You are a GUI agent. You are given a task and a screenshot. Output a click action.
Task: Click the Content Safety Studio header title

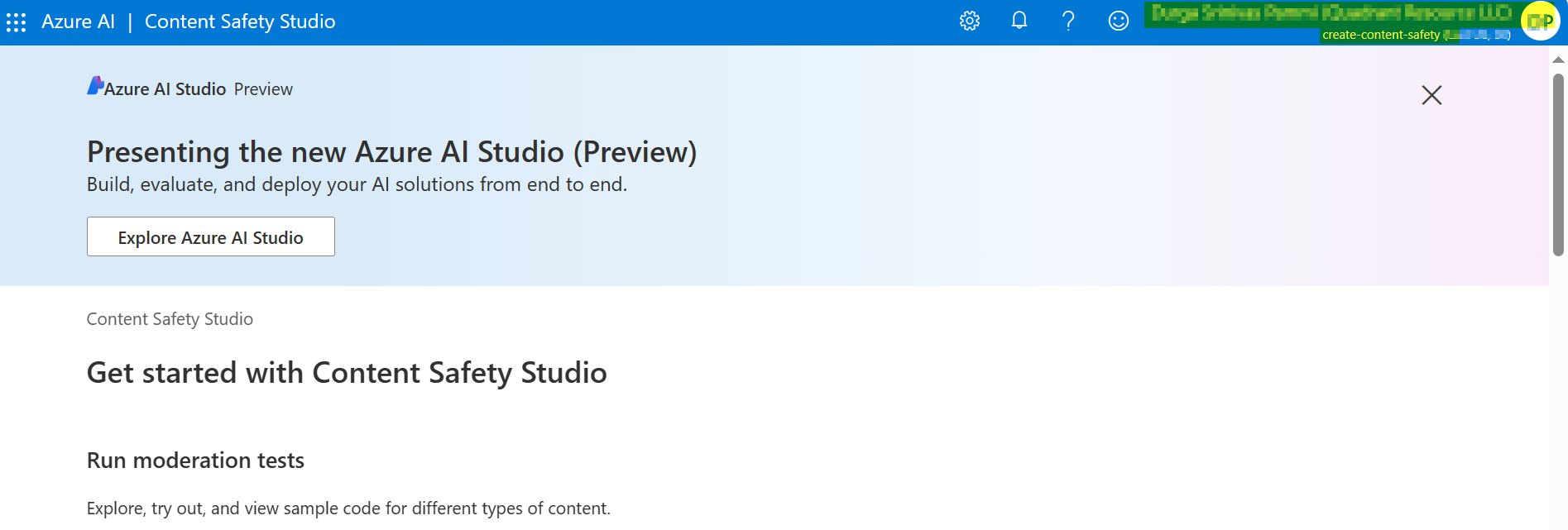240,21
